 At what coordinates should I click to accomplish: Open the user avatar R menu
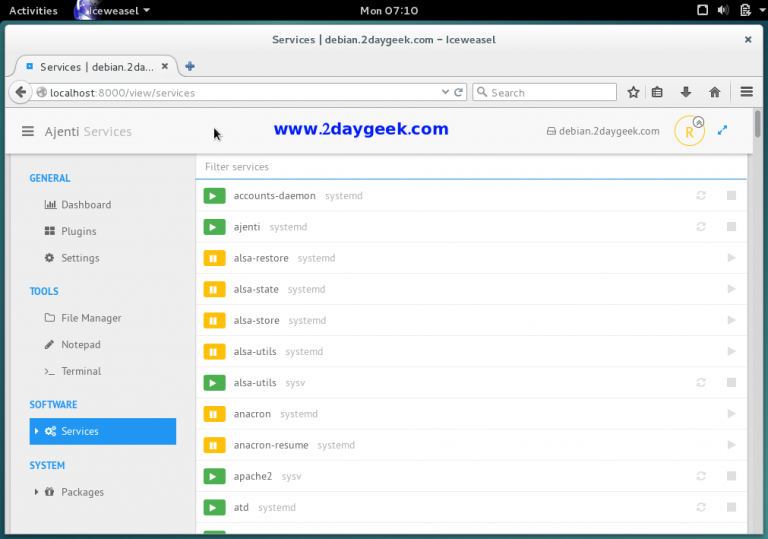pos(689,132)
